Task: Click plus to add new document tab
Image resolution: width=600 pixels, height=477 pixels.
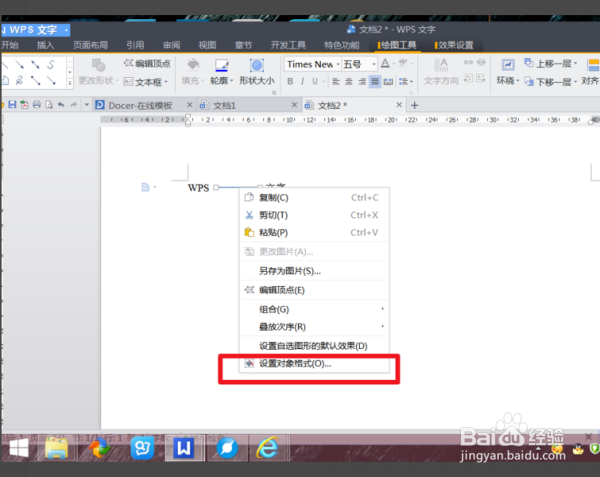Action: (x=414, y=105)
